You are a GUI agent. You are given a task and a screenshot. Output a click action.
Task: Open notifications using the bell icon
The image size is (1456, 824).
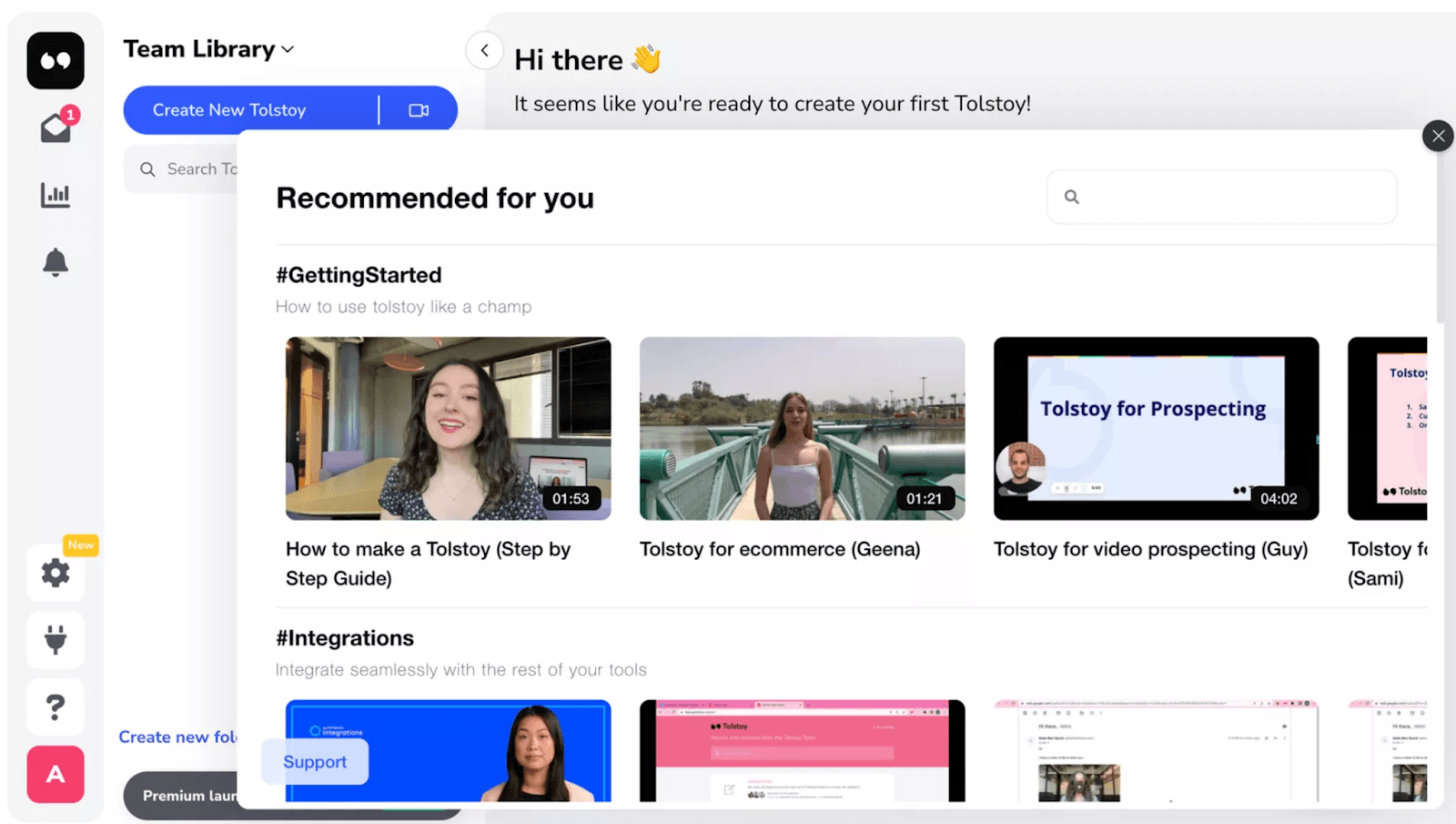pos(56,262)
